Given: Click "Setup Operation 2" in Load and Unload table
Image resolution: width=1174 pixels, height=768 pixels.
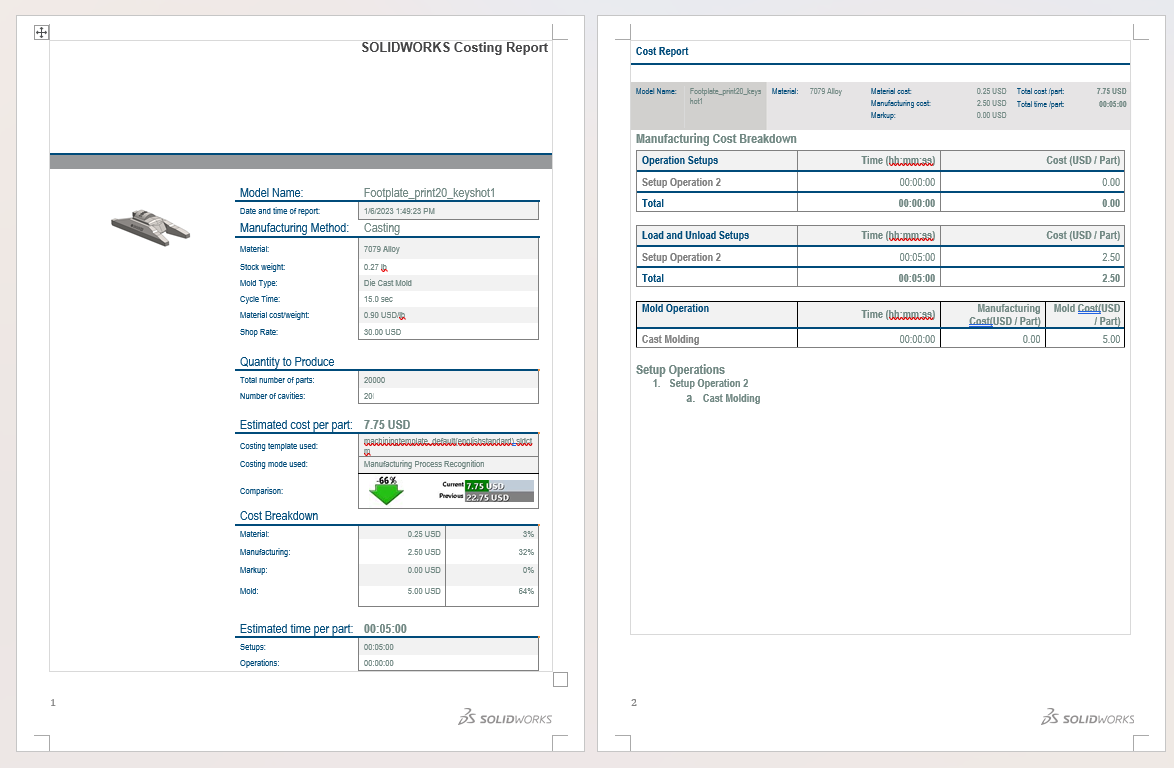Looking at the screenshot, I should click(681, 257).
